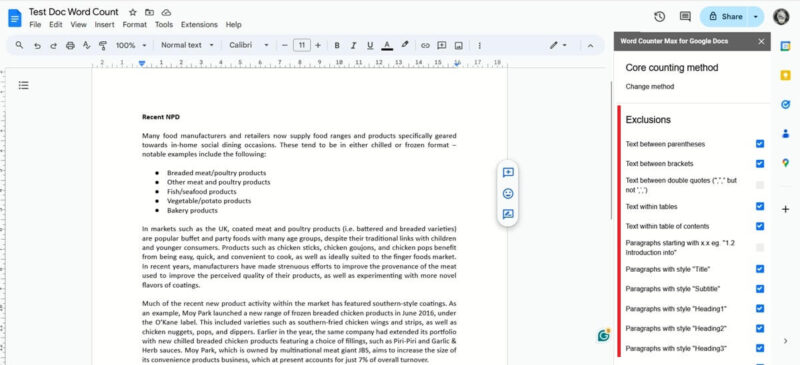
Task: Open version history clock icon
Action: (659, 17)
